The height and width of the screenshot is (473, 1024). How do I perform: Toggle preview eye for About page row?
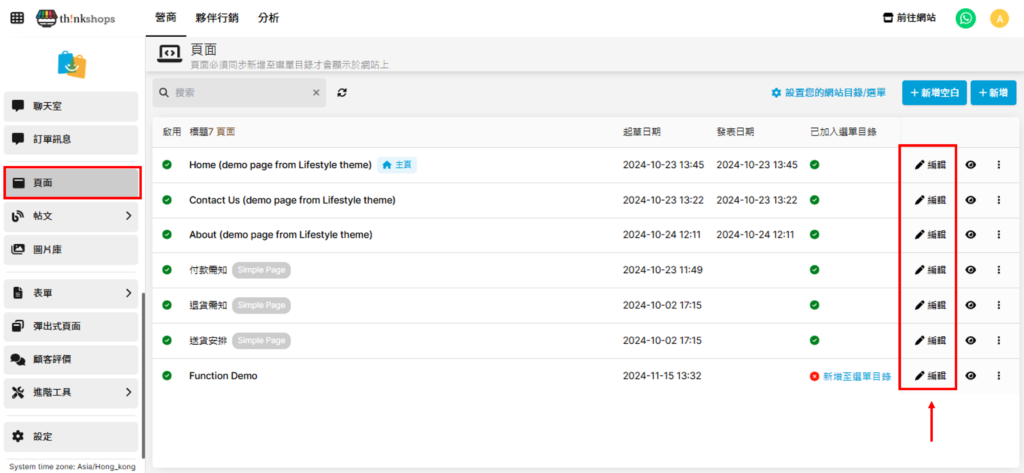[x=970, y=235]
